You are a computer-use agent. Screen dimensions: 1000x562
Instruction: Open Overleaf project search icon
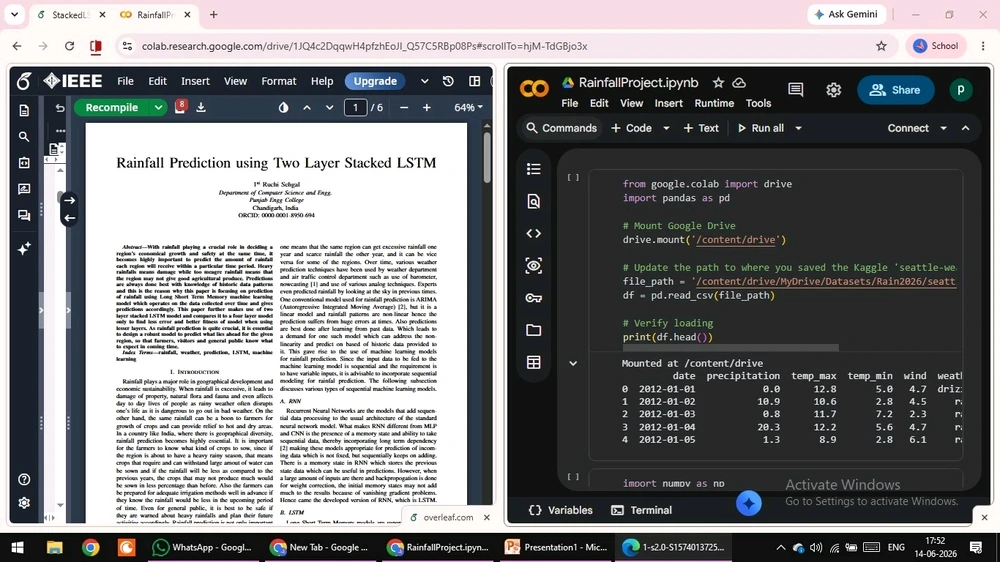click(x=24, y=137)
